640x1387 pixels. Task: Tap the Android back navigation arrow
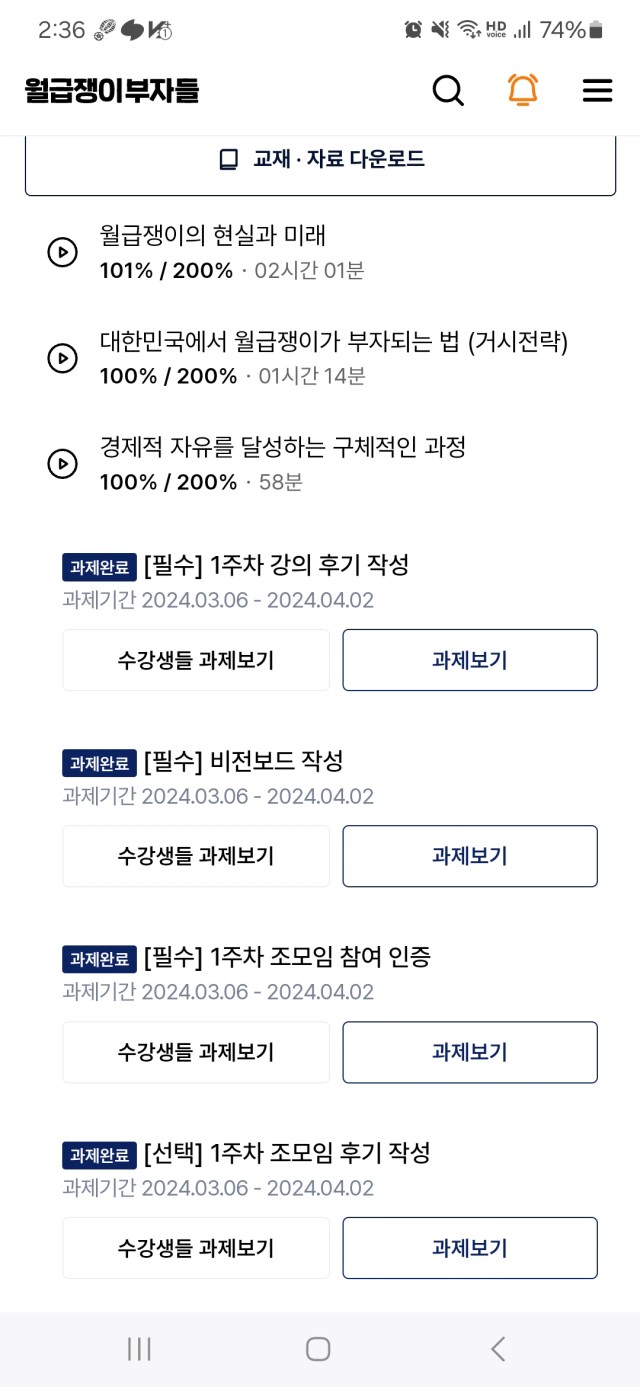(x=498, y=1349)
